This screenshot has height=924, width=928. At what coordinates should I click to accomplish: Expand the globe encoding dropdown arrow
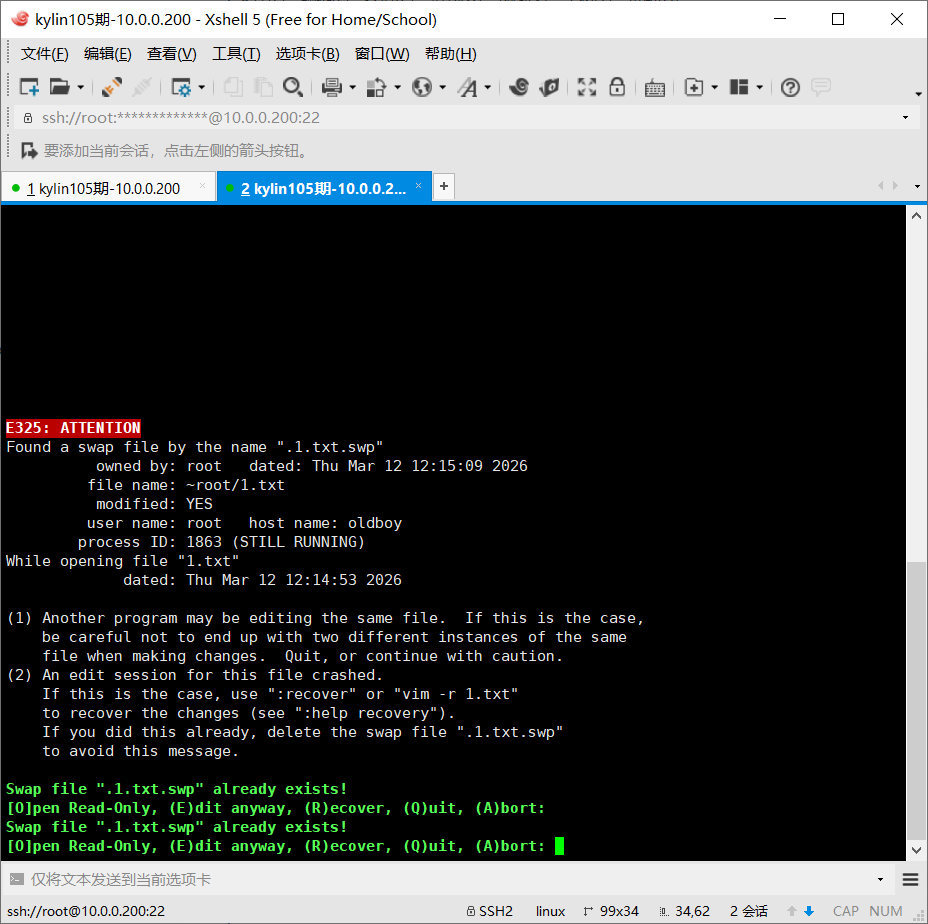coord(443,88)
